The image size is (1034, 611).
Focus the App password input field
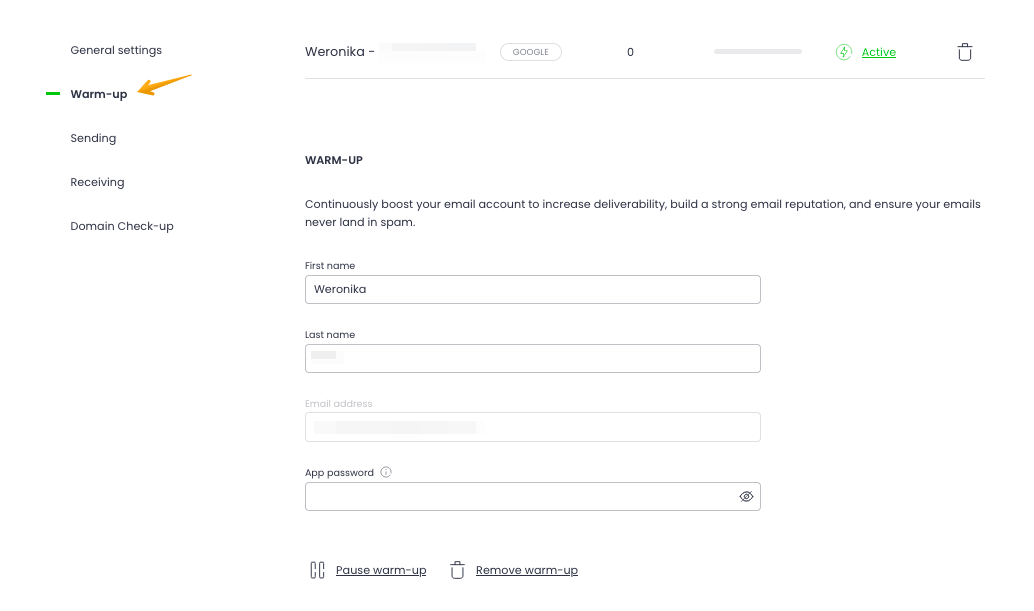tap(520, 497)
